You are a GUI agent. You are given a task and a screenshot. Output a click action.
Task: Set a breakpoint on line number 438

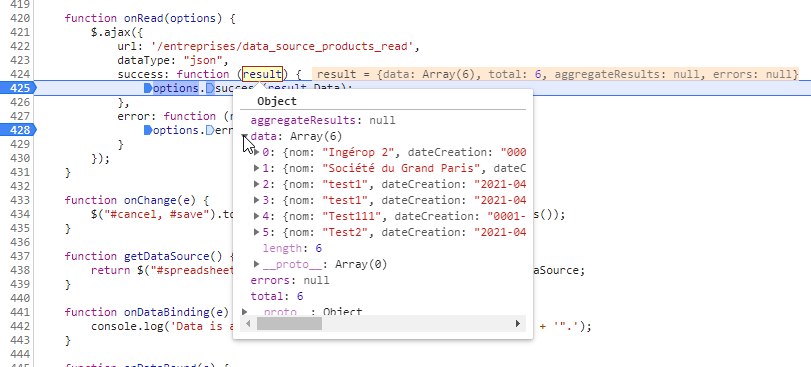pyautogui.click(x=20, y=270)
